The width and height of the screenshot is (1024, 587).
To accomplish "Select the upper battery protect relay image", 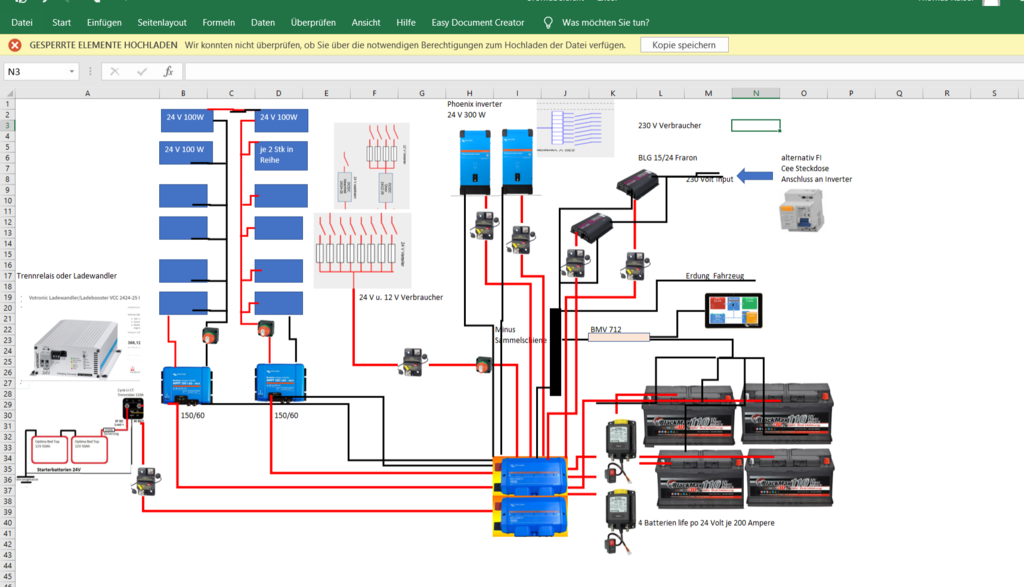I will pyautogui.click(x=620, y=449).
